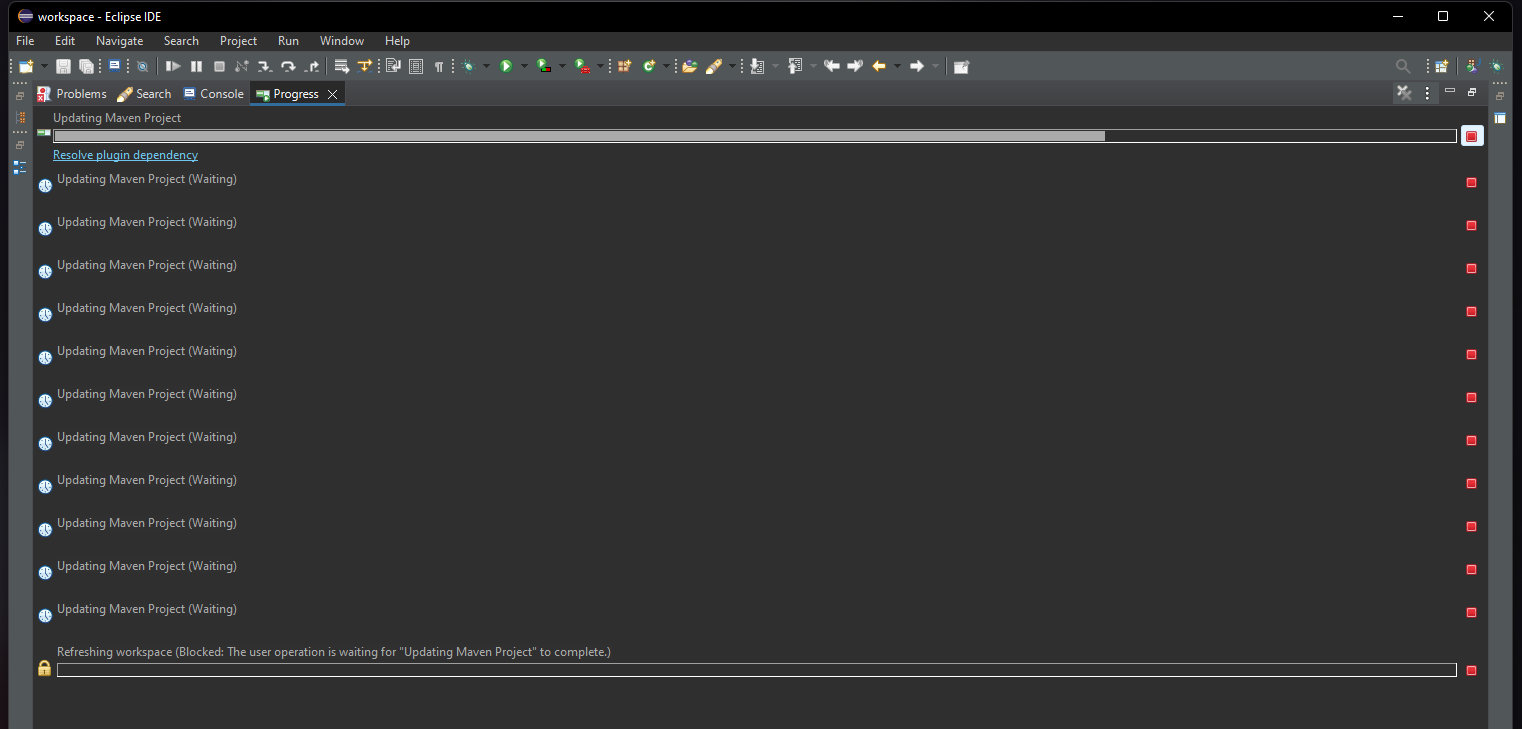
Task: Click the Debug bug launch icon
Action: click(x=467, y=66)
